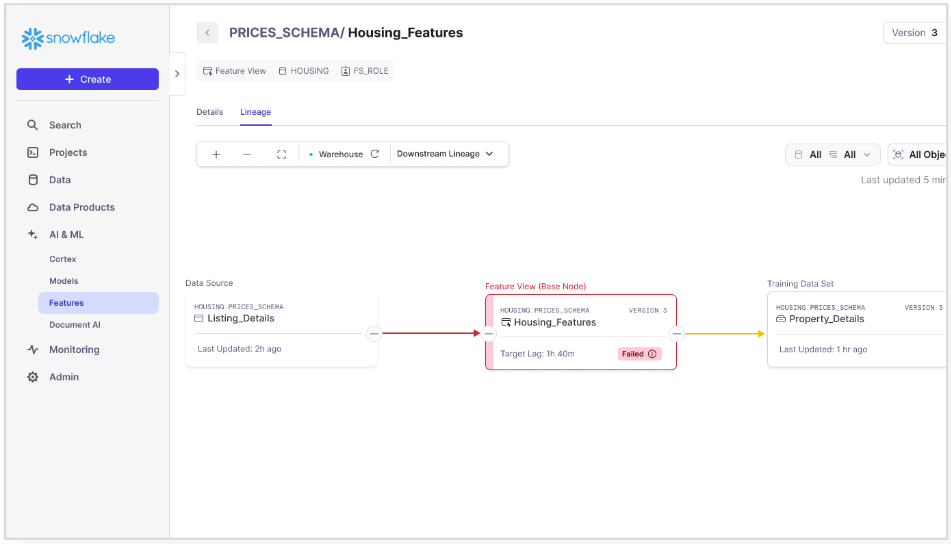The image size is (951, 544).
Task: Click the Snowflake logo
Action: tap(68, 38)
